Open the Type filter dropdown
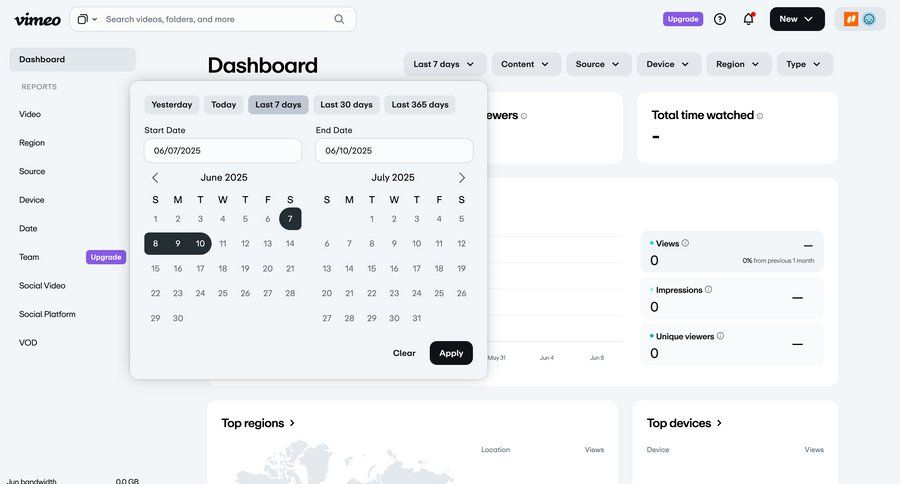This screenshot has width=900, height=484. pos(804,64)
